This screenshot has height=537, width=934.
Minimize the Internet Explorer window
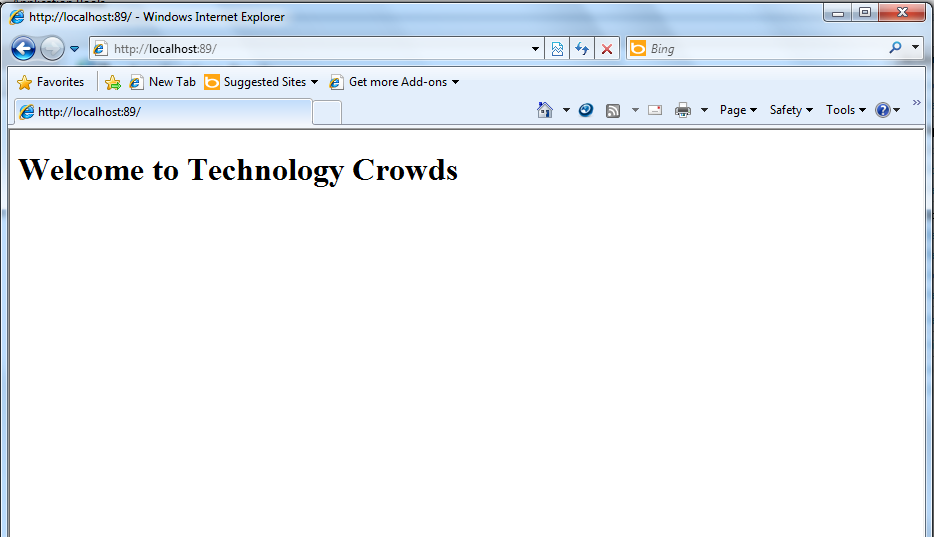coord(838,13)
